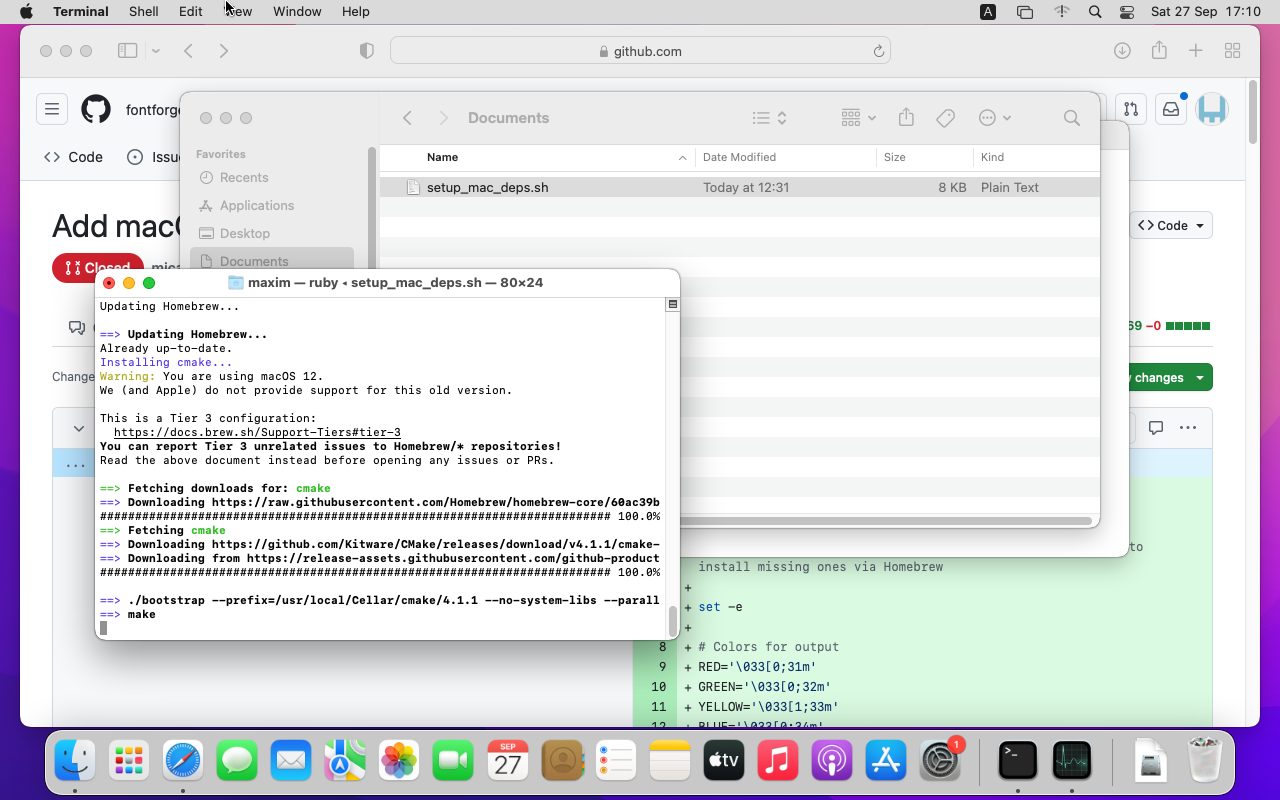
Task: Open GitHub notifications inbox icon
Action: pos(1170,109)
